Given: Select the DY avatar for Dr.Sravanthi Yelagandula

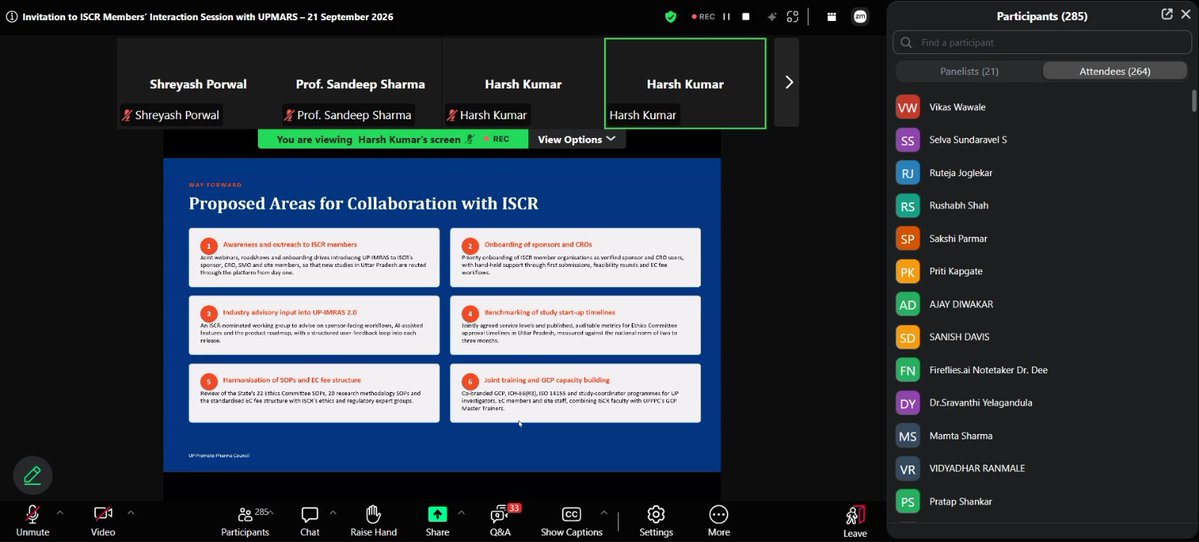Looking at the screenshot, I should tap(908, 404).
